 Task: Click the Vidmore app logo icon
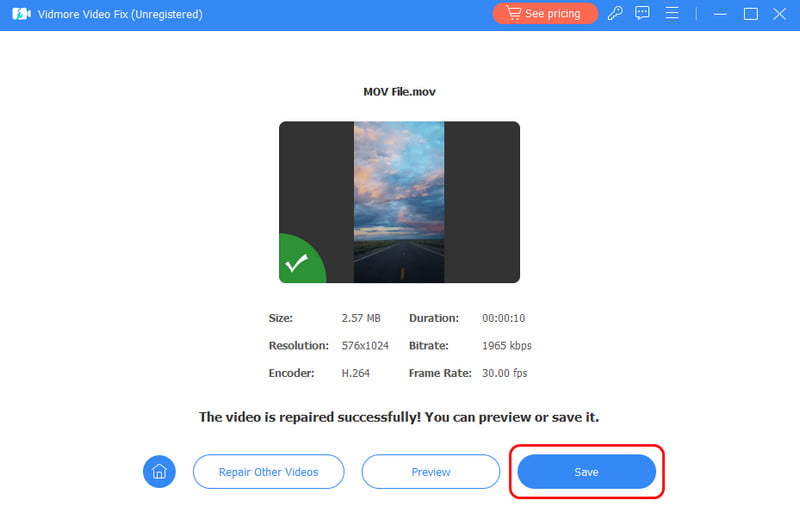(20, 14)
